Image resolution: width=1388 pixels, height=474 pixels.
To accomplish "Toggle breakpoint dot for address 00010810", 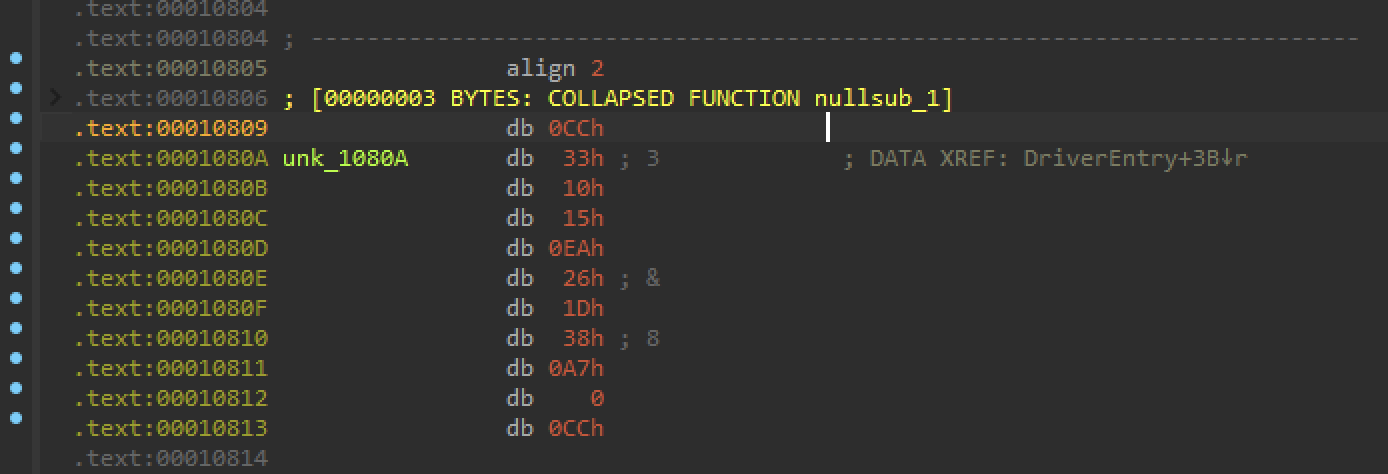I will pyautogui.click(x=16, y=328).
